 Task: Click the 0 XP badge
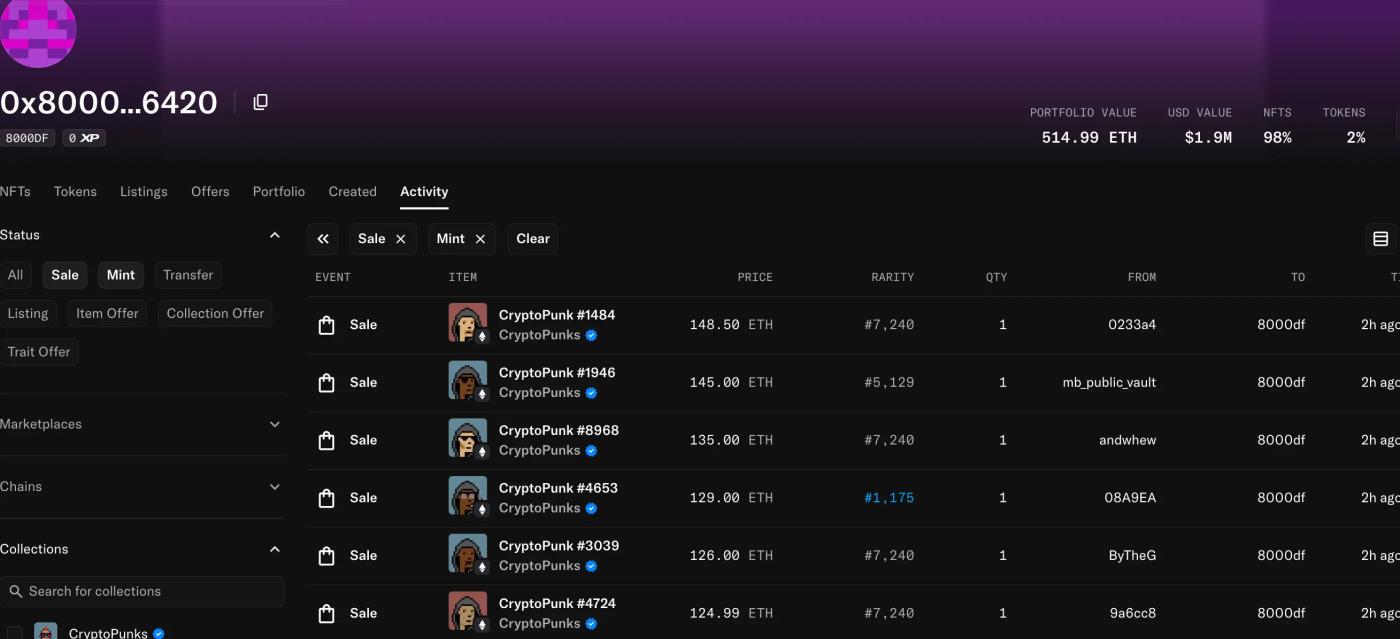84,138
